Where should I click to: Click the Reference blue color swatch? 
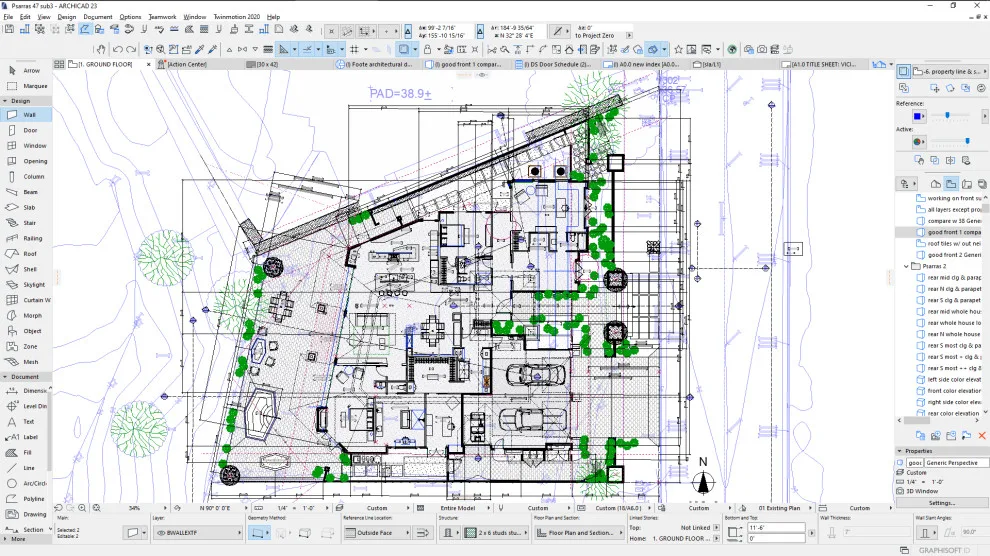coord(917,116)
